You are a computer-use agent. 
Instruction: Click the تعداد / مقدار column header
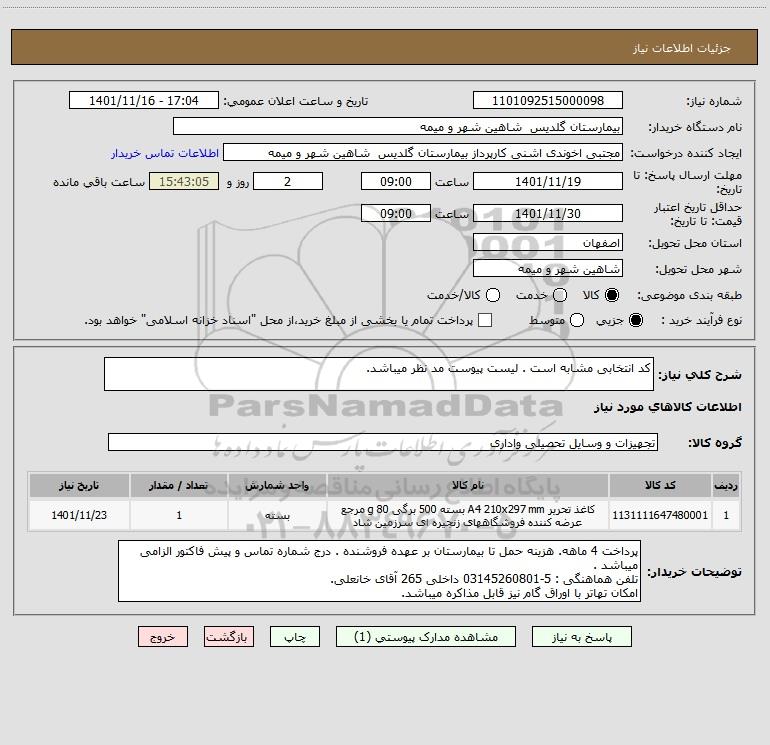pyautogui.click(x=179, y=485)
